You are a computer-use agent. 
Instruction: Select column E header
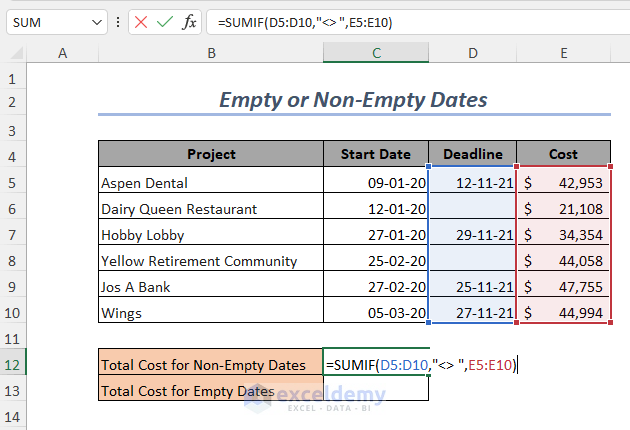coord(563,53)
